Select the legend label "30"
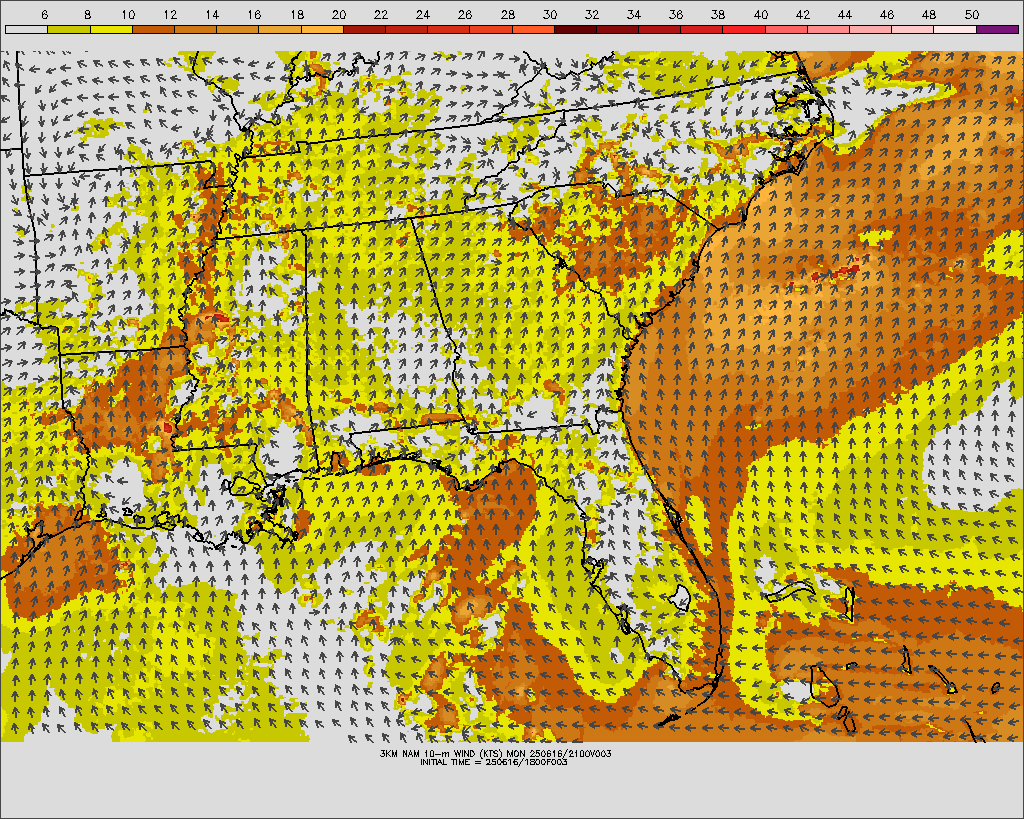 [x=550, y=14]
